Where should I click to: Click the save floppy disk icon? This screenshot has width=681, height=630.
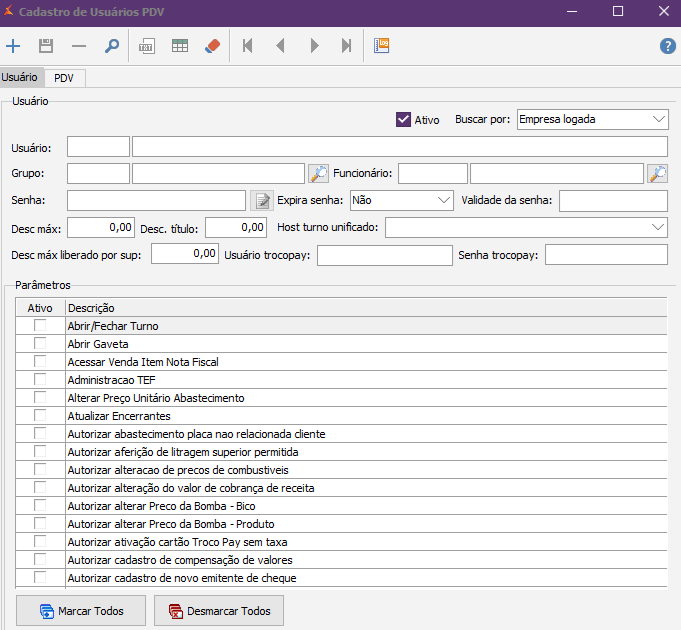pyautogui.click(x=46, y=46)
